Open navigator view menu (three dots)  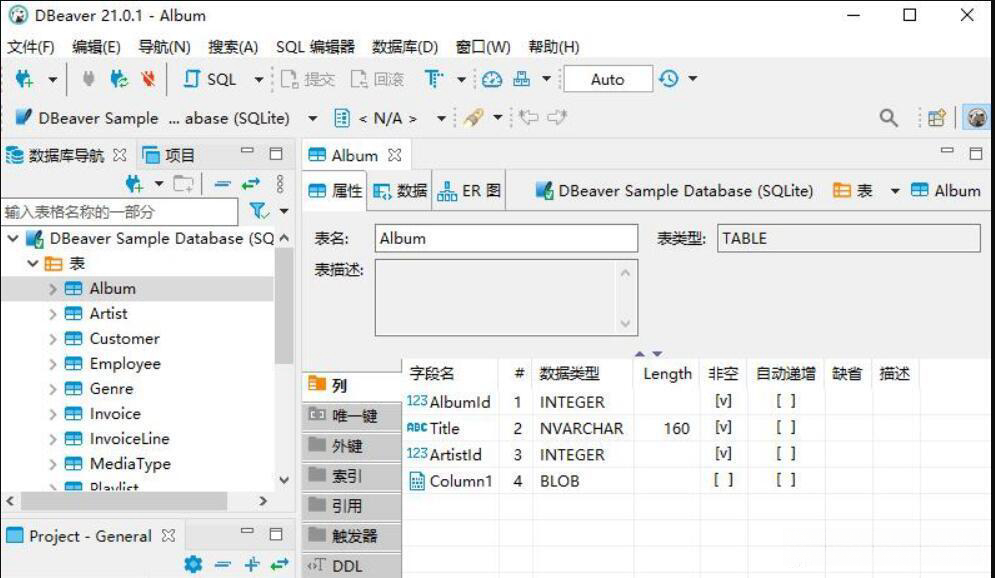[280, 184]
